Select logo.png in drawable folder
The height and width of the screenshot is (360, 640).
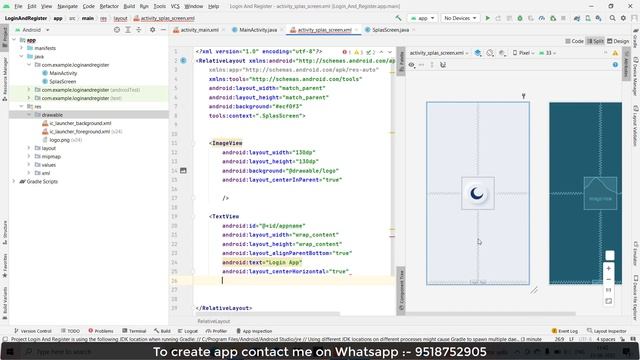point(59,140)
